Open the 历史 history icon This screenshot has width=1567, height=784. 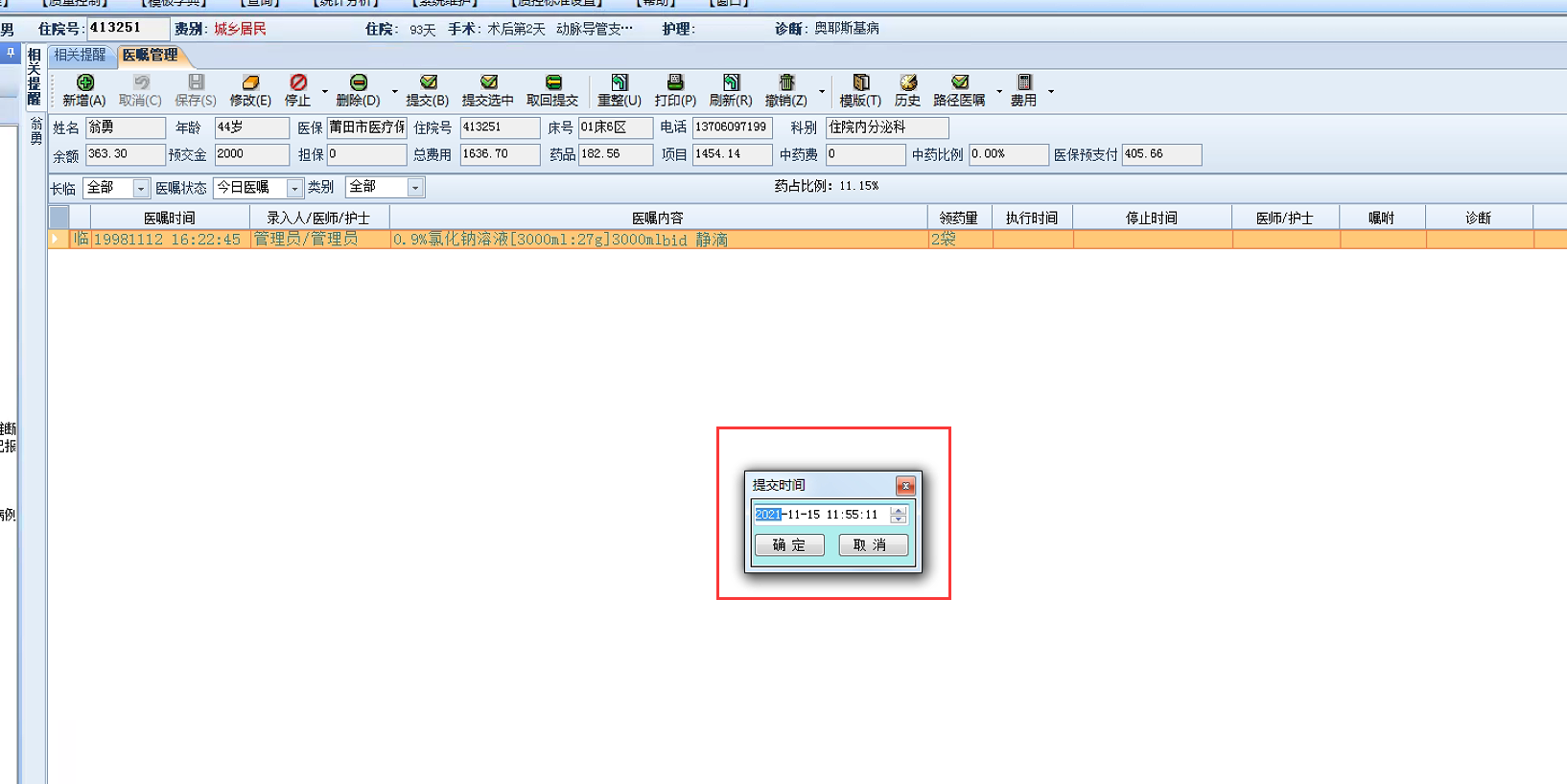(908, 82)
